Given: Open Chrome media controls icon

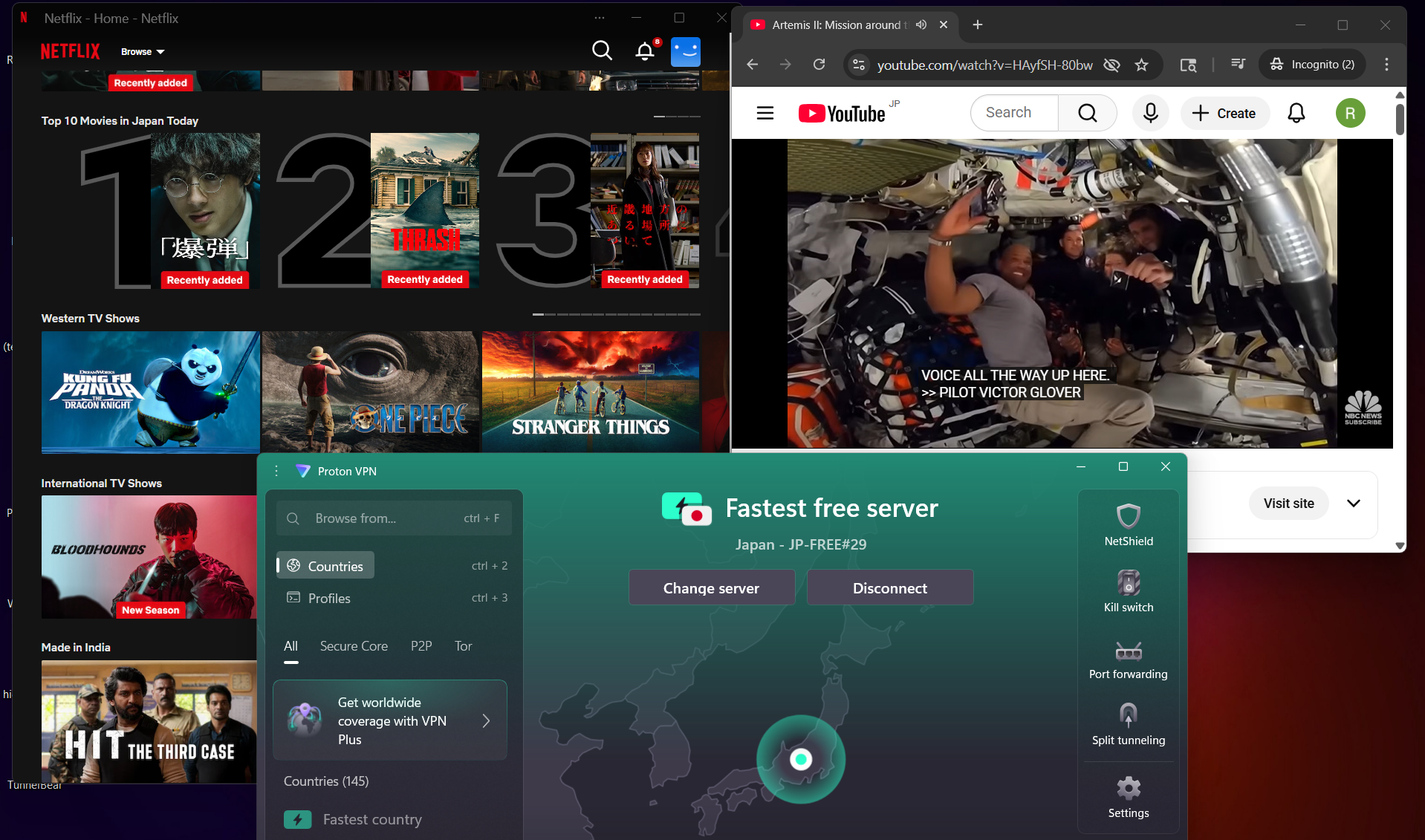Looking at the screenshot, I should (1238, 65).
